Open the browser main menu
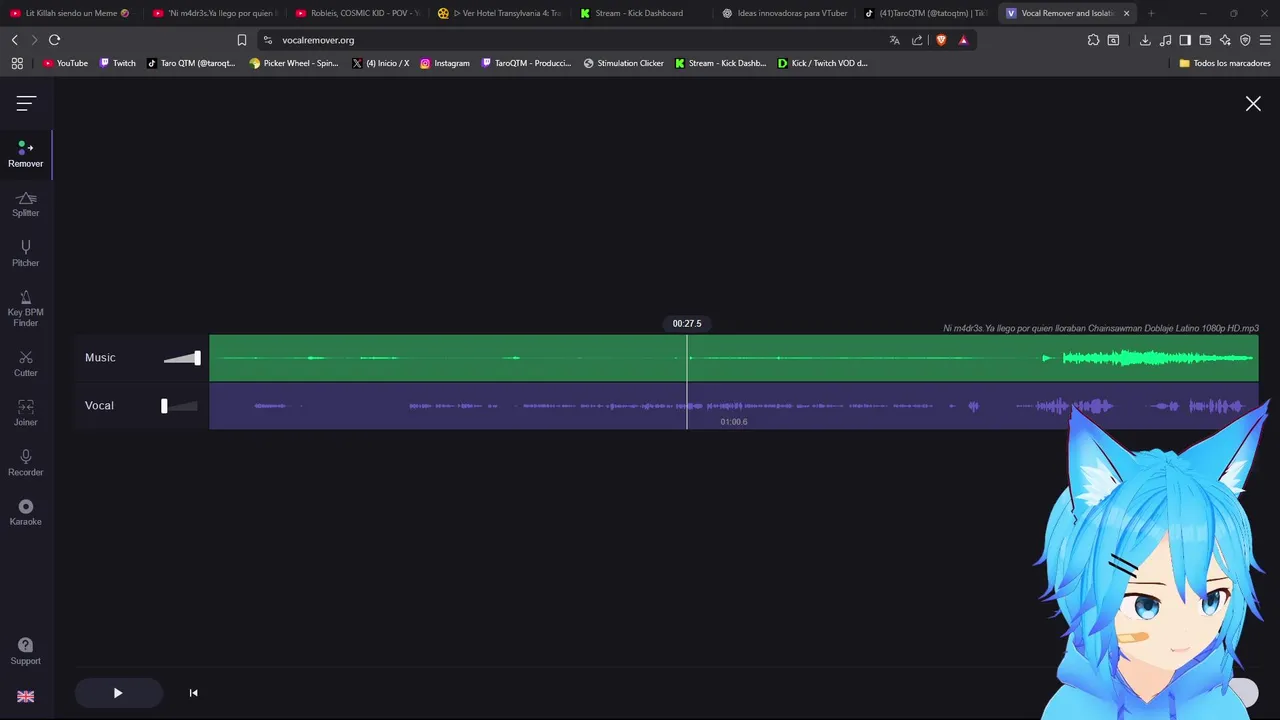This screenshot has width=1280, height=720. tap(1265, 40)
